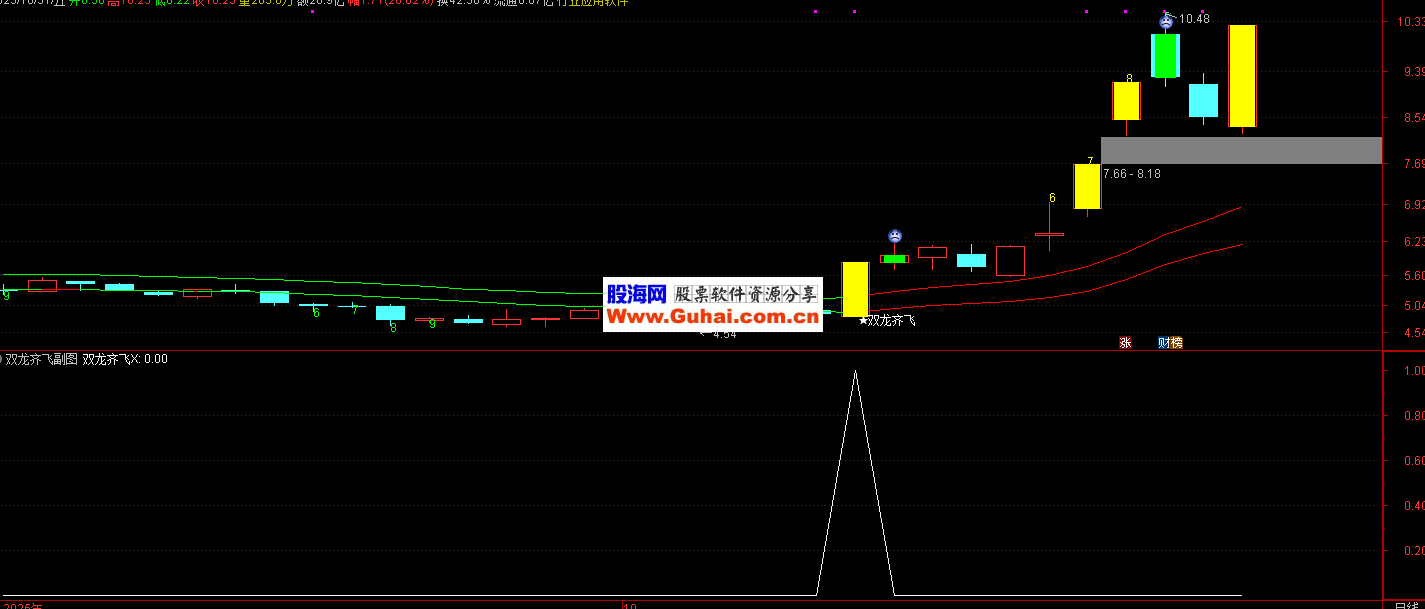Click the green candle at the 10.48 high
Image resolution: width=1425 pixels, height=609 pixels.
[1165, 55]
